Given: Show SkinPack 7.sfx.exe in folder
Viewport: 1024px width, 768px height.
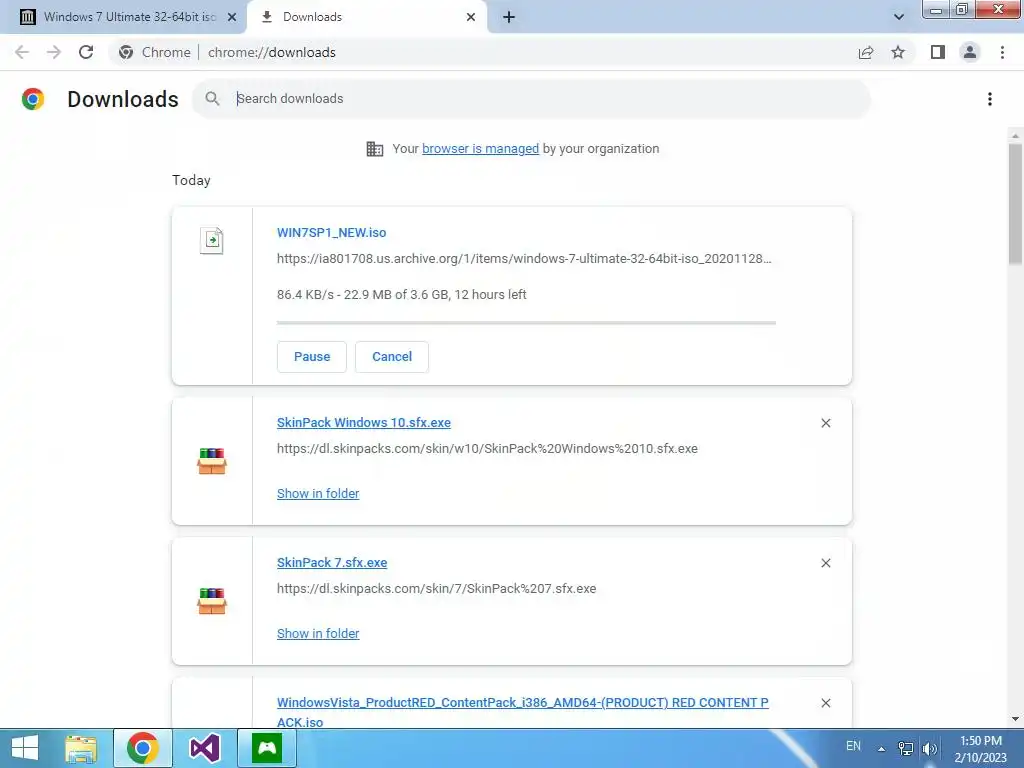Looking at the screenshot, I should click(x=318, y=633).
